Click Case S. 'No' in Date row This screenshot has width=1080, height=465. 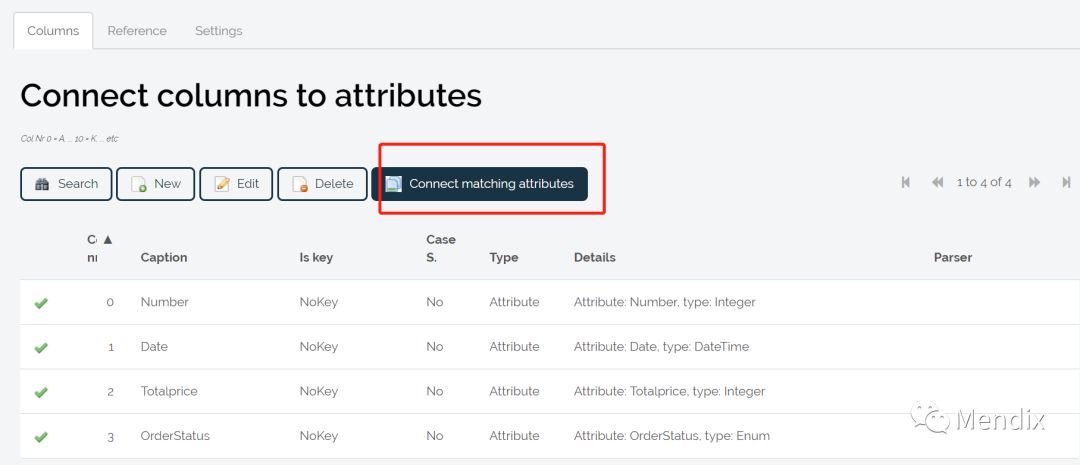point(435,347)
